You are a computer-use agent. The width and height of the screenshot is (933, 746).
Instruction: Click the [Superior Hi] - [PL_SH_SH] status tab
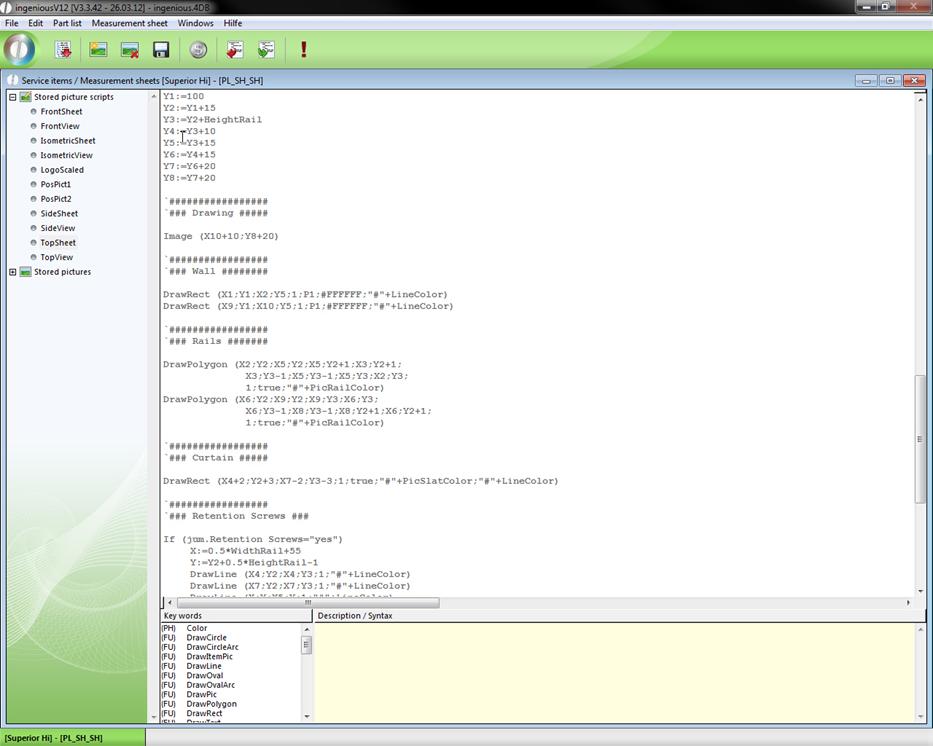[x=53, y=738]
